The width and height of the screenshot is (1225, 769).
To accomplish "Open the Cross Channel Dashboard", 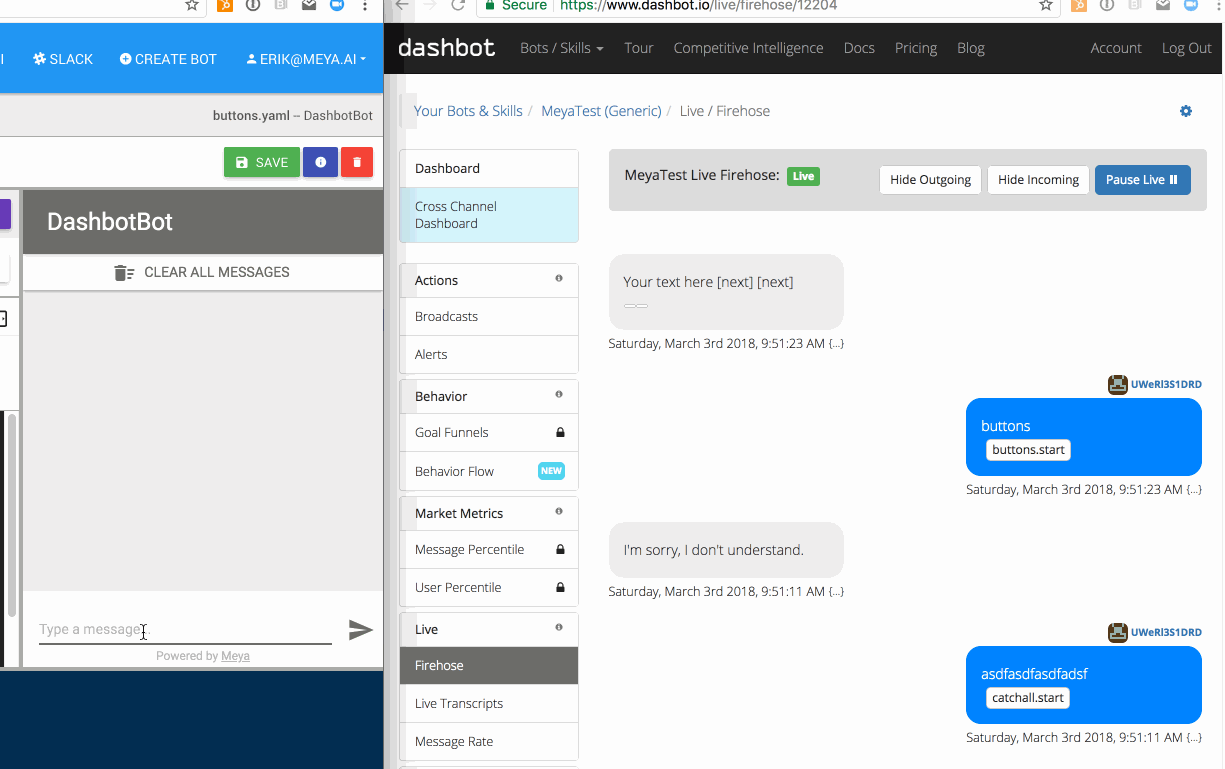I will (x=489, y=215).
